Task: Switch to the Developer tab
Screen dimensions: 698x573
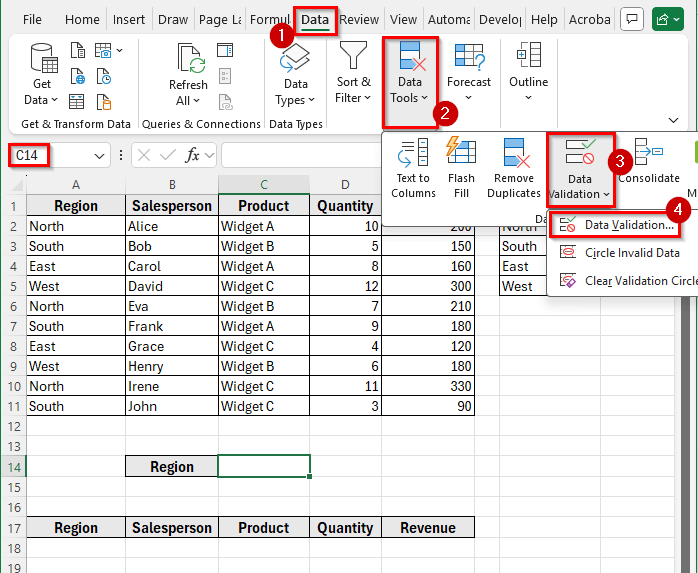Action: (500, 20)
